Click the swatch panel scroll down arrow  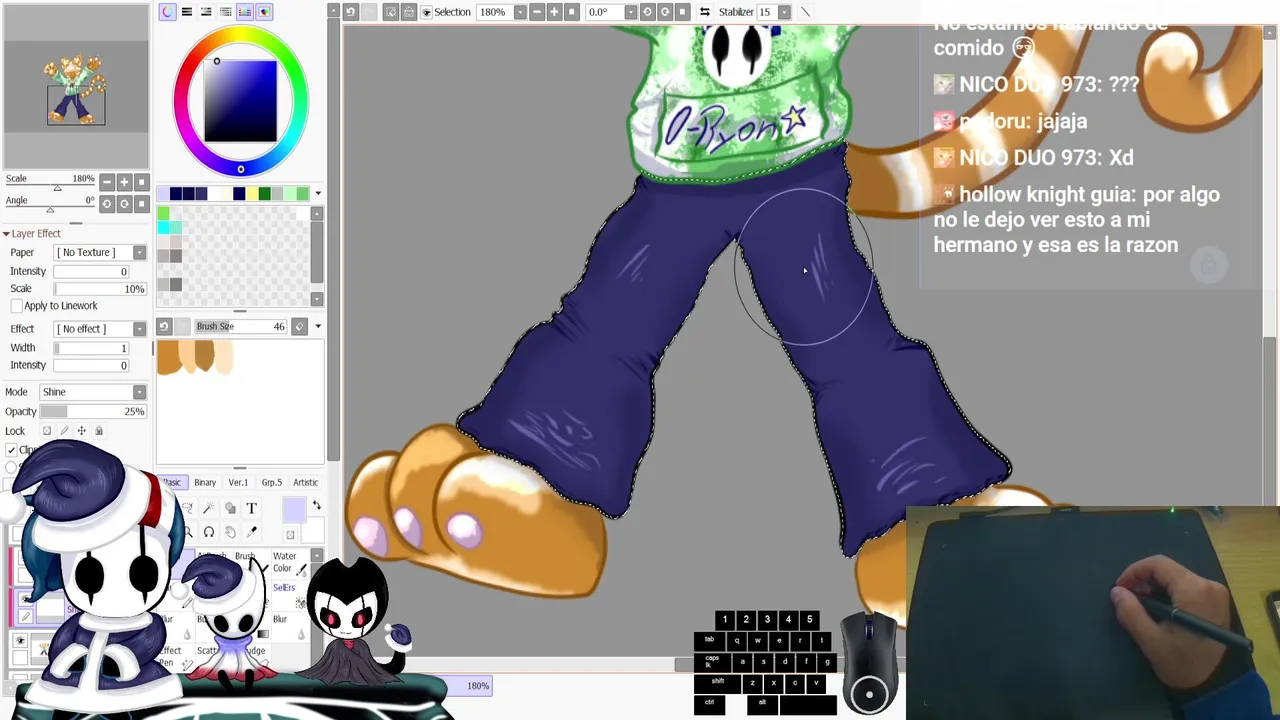(x=318, y=299)
